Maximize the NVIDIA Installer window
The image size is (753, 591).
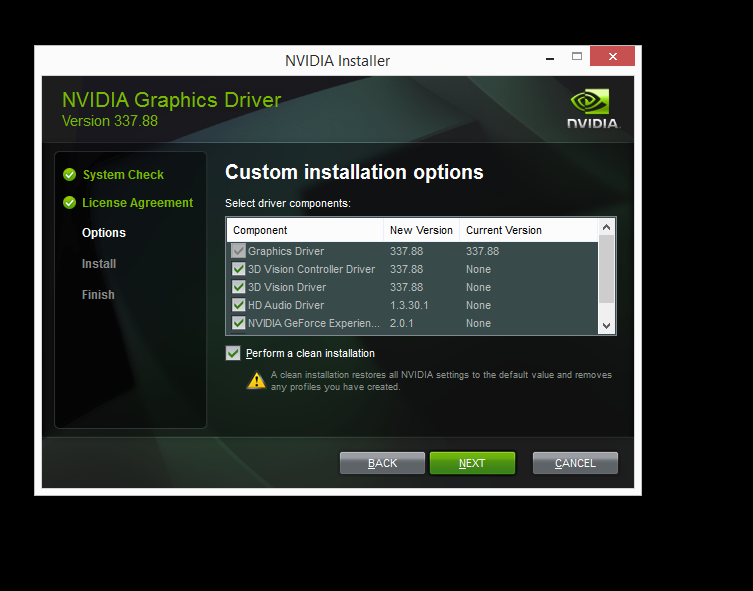[577, 57]
